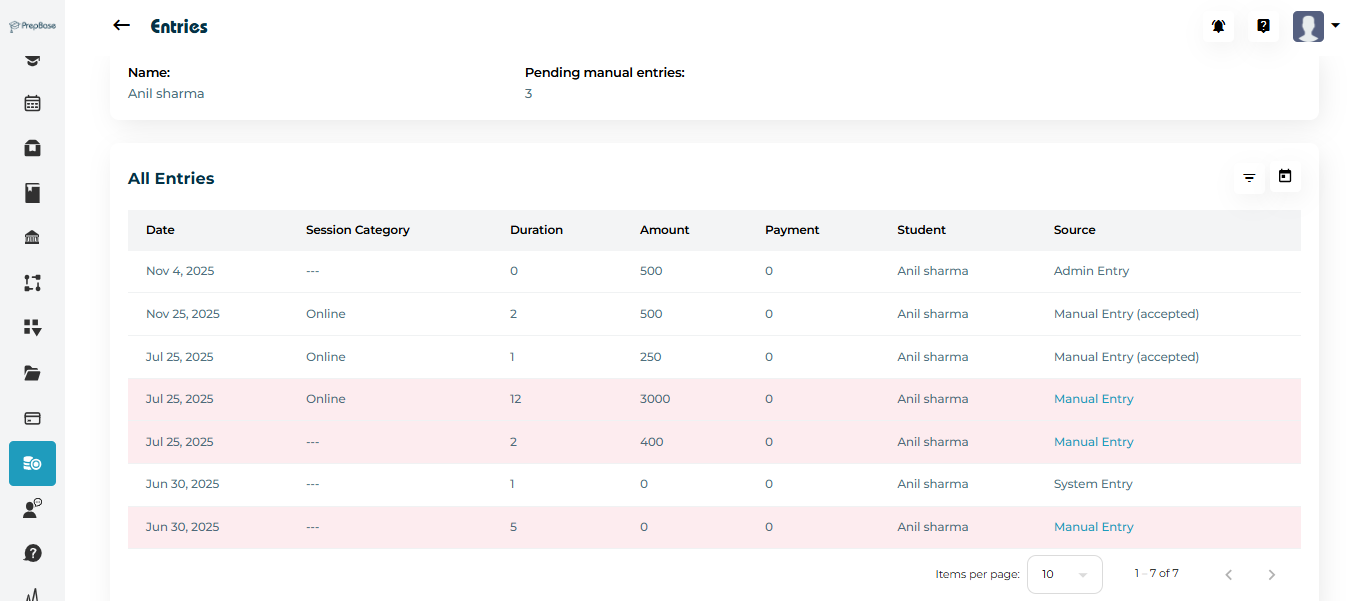Click the sidebar question mark help icon

coord(33,553)
